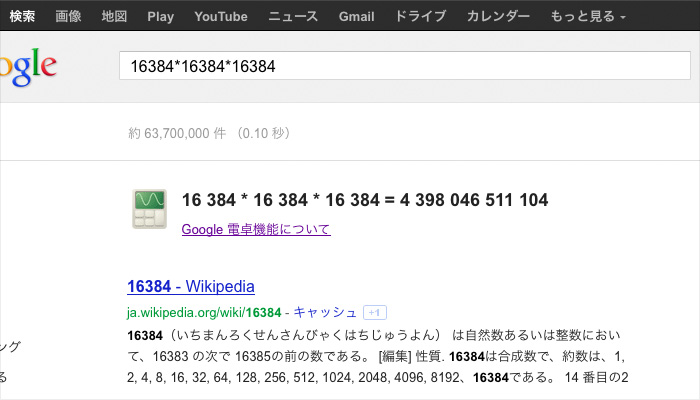The image size is (700, 400).
Task: Open Gmail from the top bar
Action: tap(356, 17)
